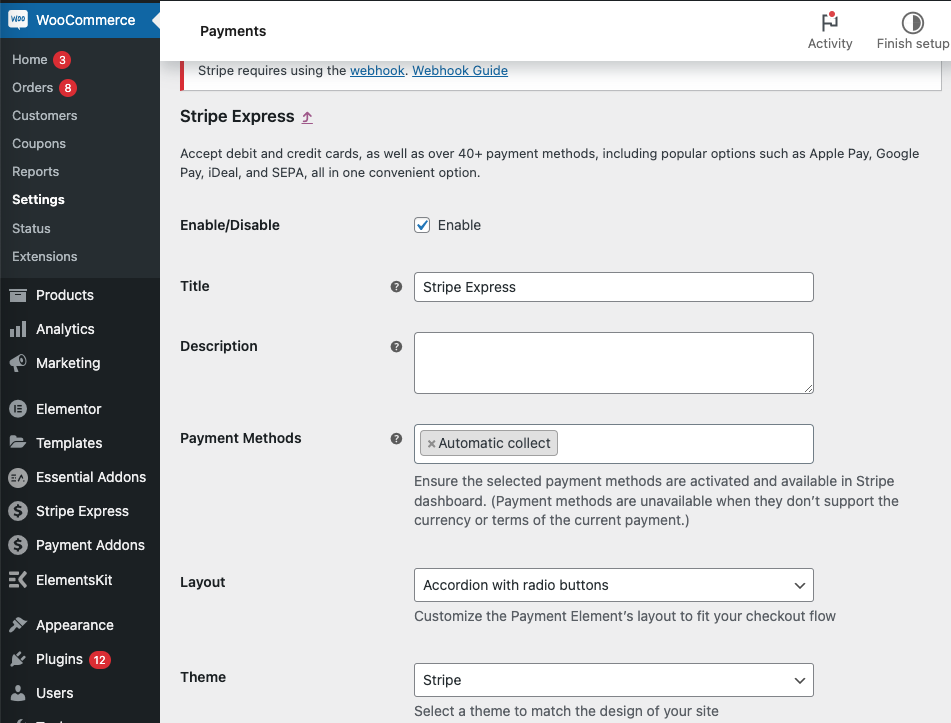Open the Templates menu label
Image resolution: width=951 pixels, height=723 pixels.
pyautogui.click(x=69, y=443)
